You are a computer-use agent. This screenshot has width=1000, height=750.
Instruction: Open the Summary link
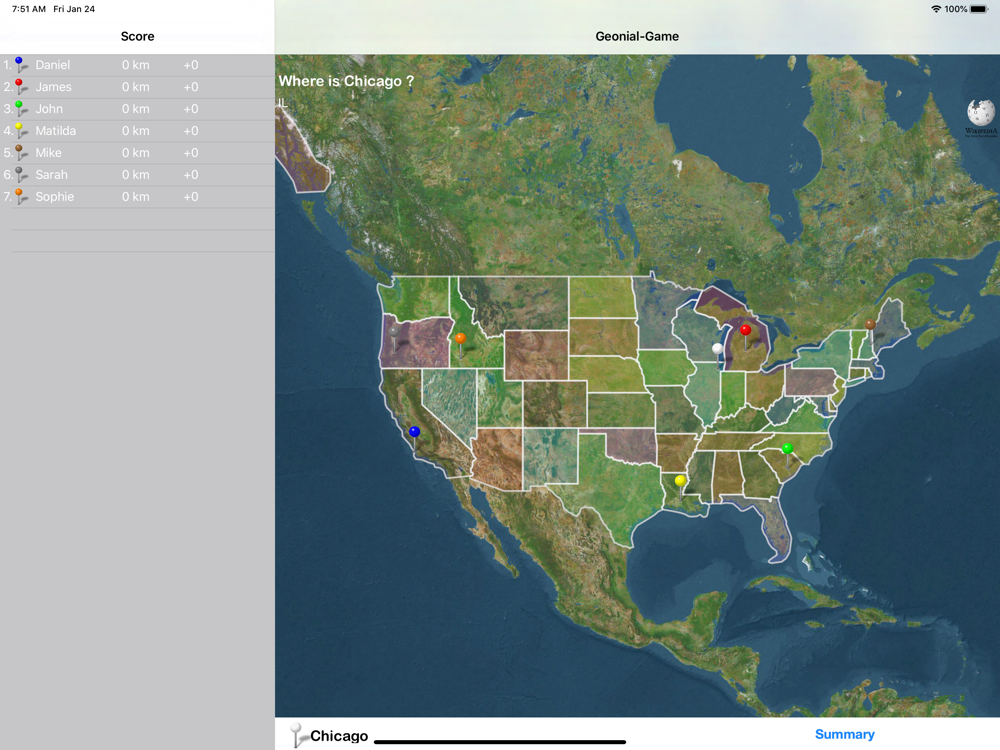tap(844, 734)
